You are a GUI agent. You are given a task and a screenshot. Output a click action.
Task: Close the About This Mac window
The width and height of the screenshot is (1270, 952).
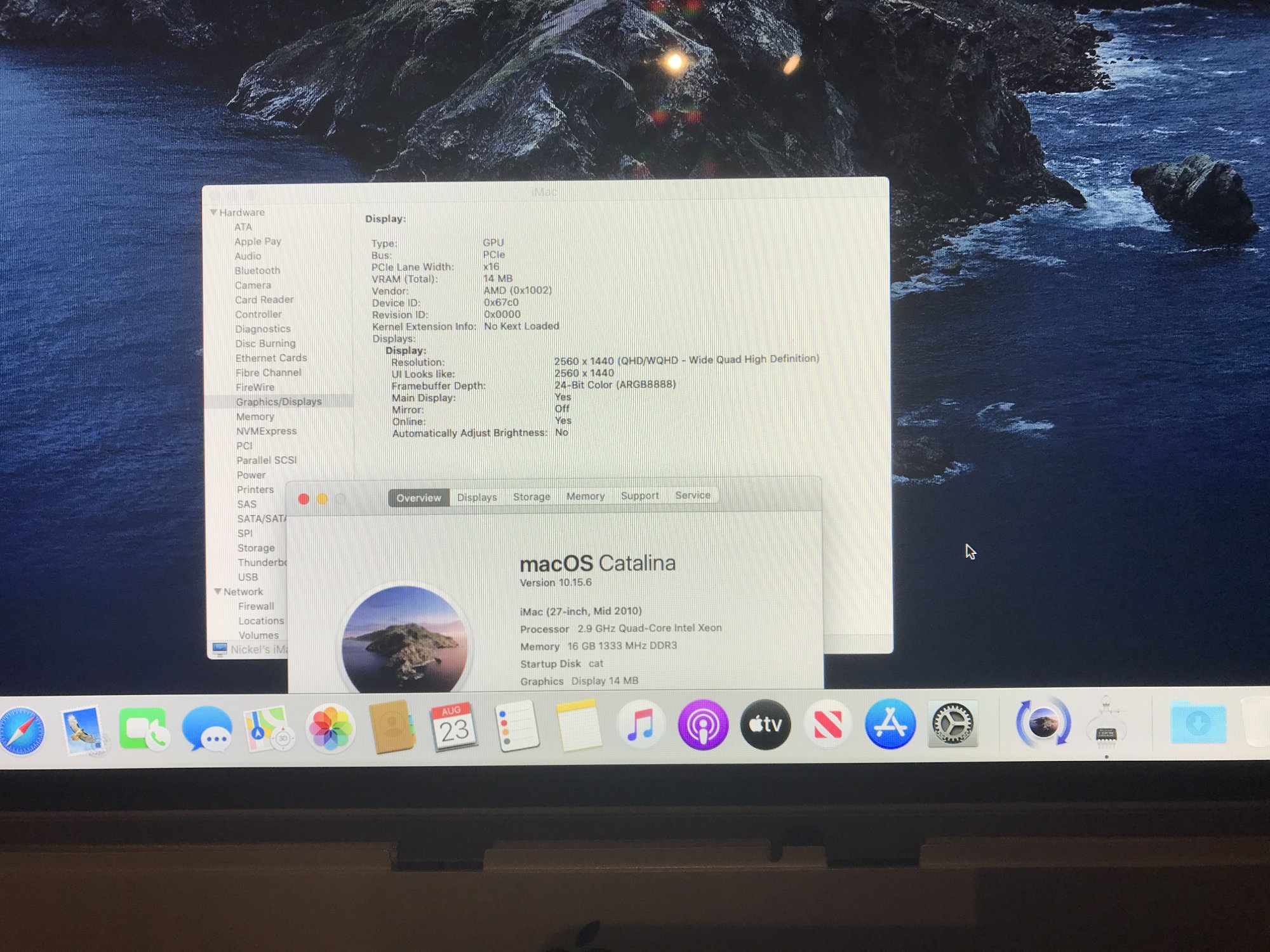(304, 499)
